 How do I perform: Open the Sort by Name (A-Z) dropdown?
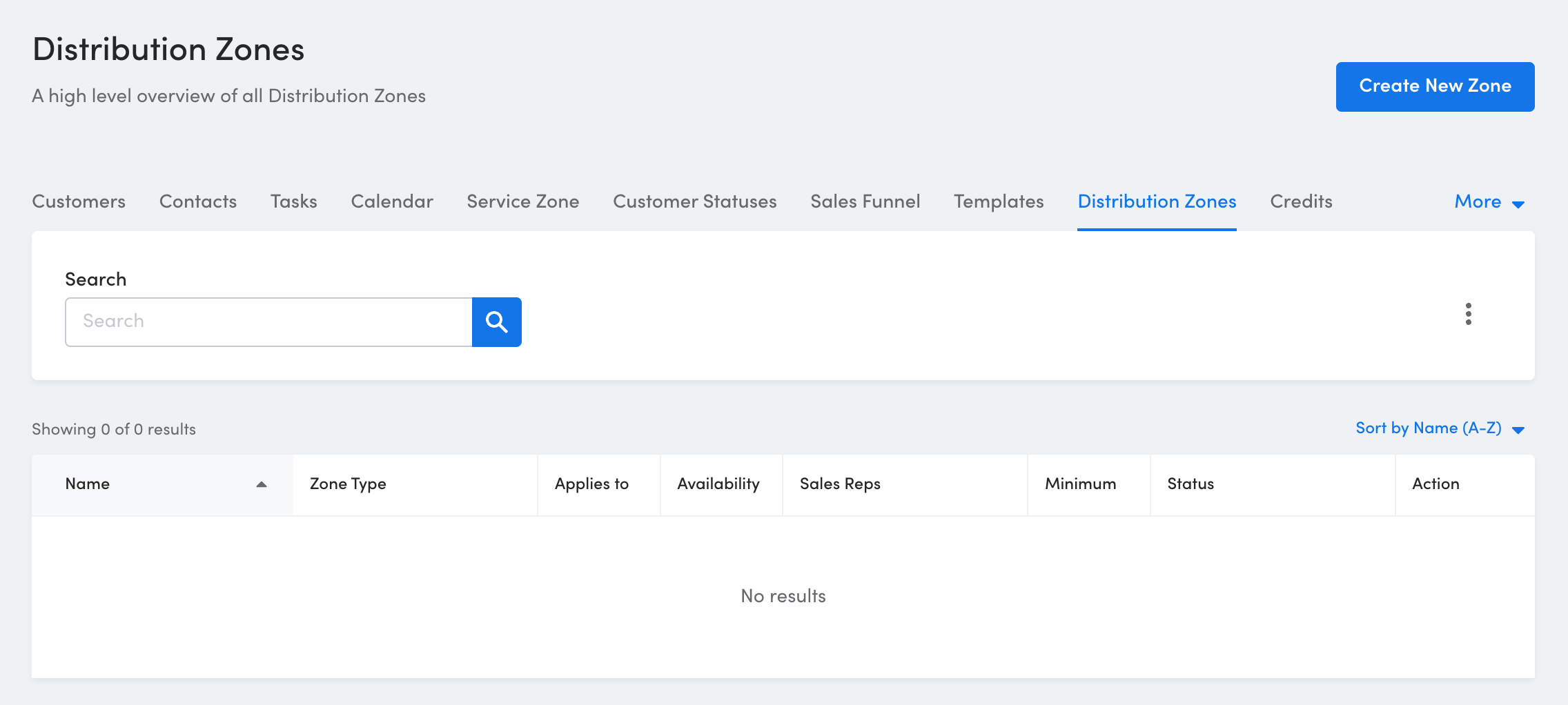click(1440, 428)
